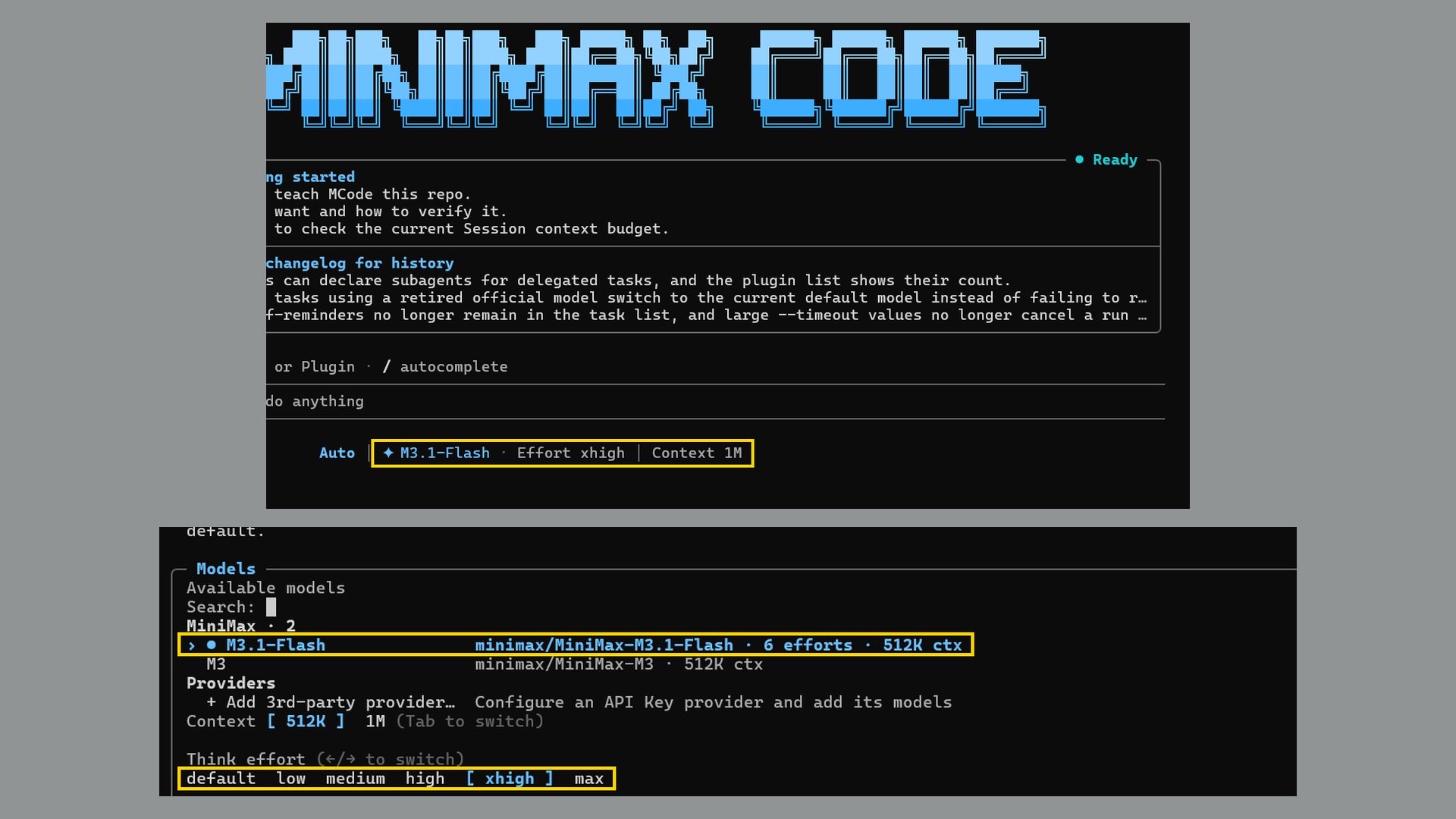Viewport: 1456px width, 819px height.
Task: Click the Auto mode label
Action: 337,453
